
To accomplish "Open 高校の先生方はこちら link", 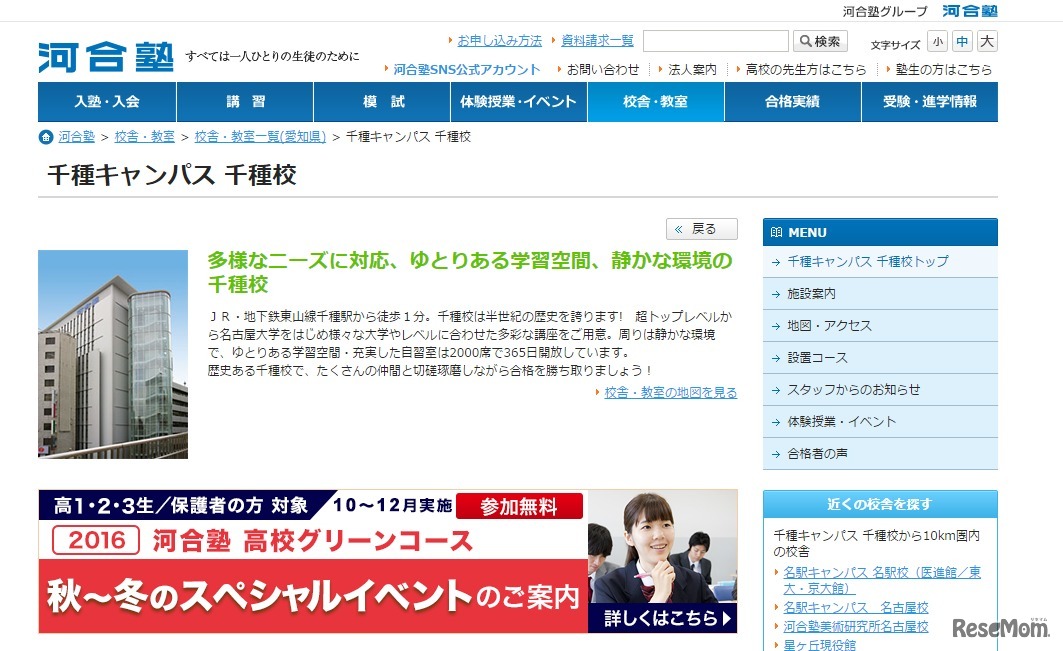I will point(805,69).
